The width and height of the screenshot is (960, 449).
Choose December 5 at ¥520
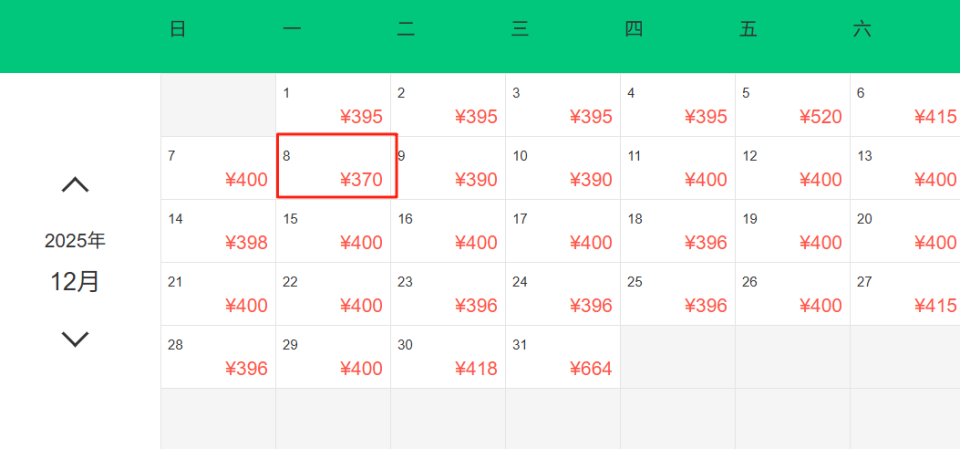(x=792, y=105)
